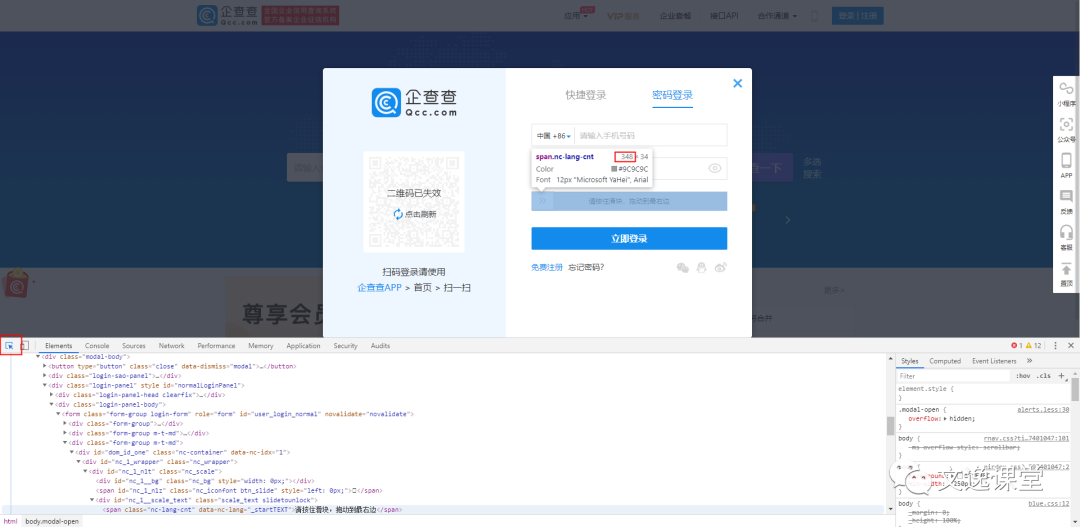Expand the overflow hidden property triangle
Image resolution: width=1080 pixels, height=527 pixels.
coord(946,418)
